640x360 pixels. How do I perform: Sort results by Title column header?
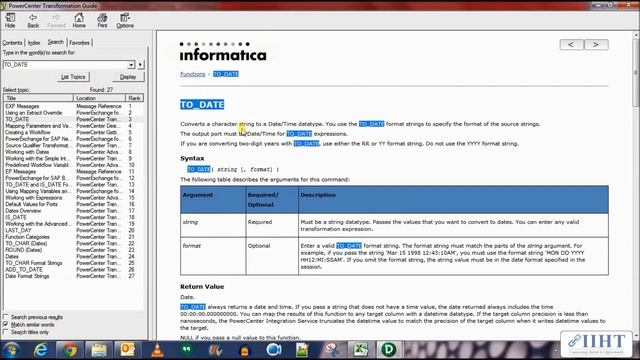(38, 98)
